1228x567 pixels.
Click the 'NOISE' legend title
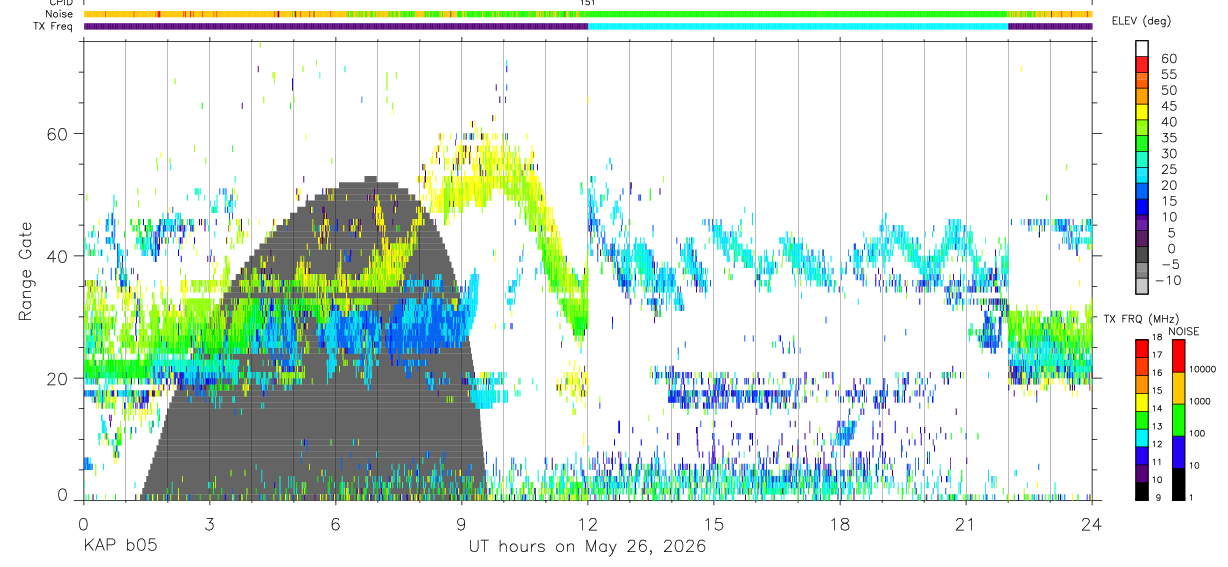1182,331
